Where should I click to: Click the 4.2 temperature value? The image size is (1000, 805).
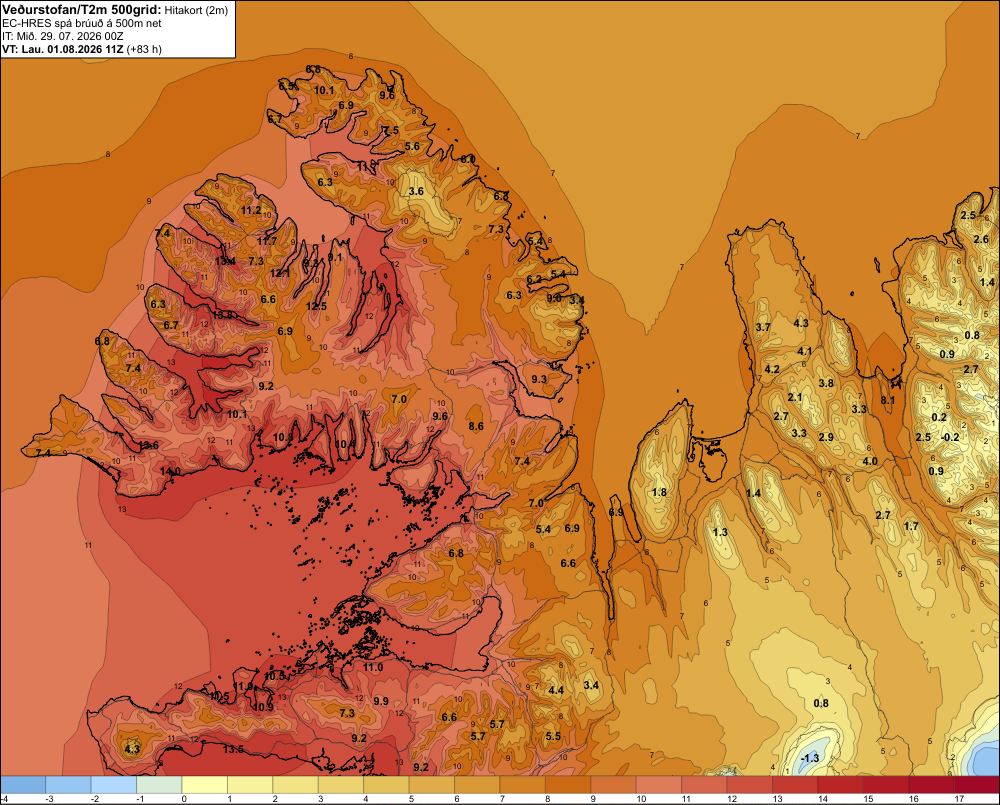772,369
